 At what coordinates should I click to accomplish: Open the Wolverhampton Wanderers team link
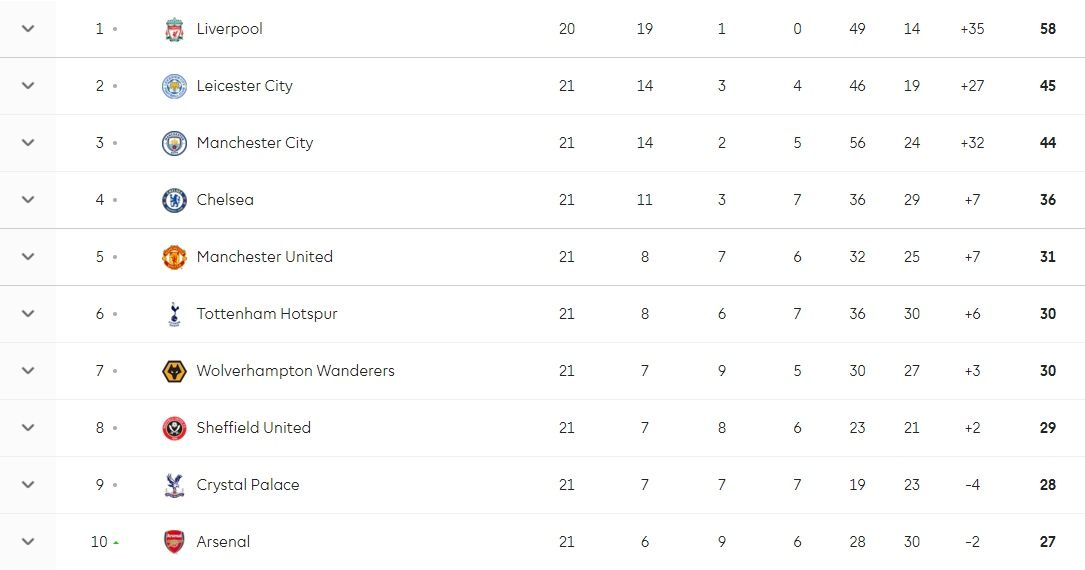point(295,371)
